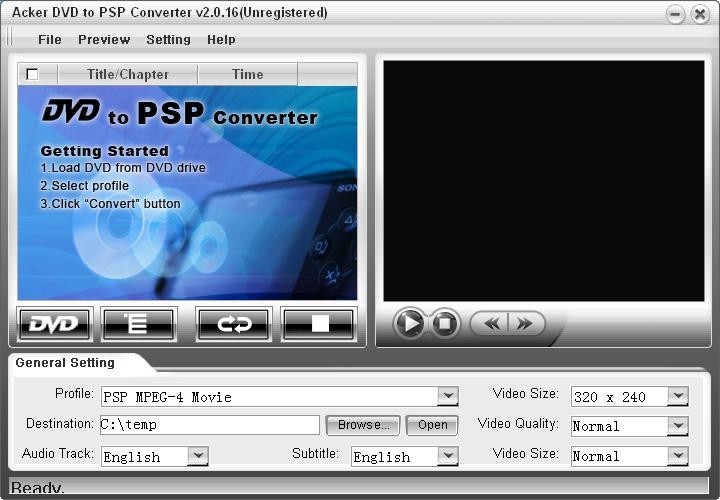Click the Title/Chapter column header

[x=128, y=74]
